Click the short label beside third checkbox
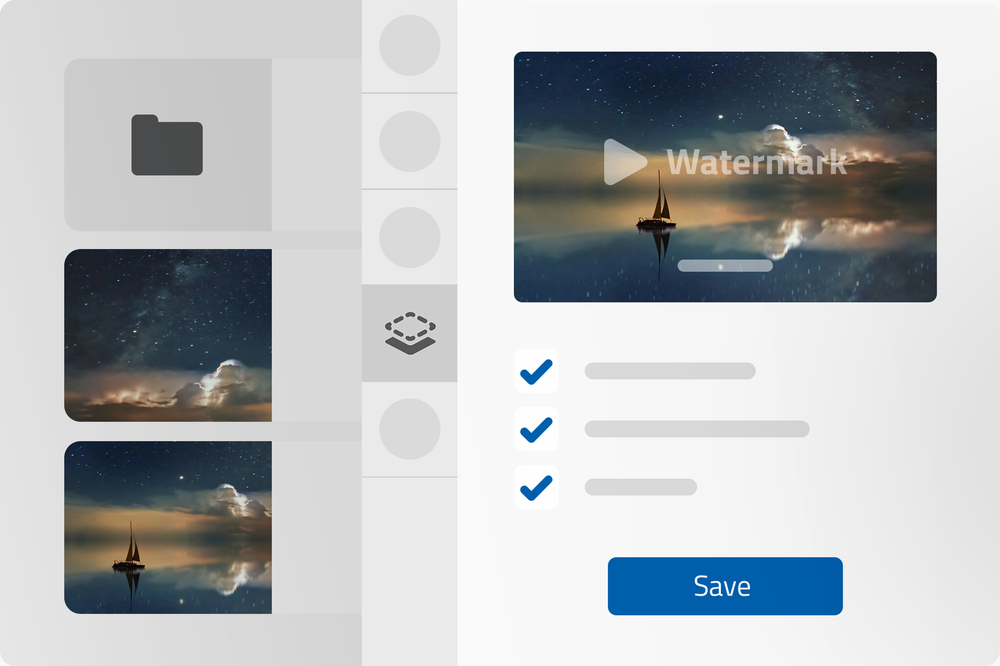The height and width of the screenshot is (666, 1000). (641, 487)
